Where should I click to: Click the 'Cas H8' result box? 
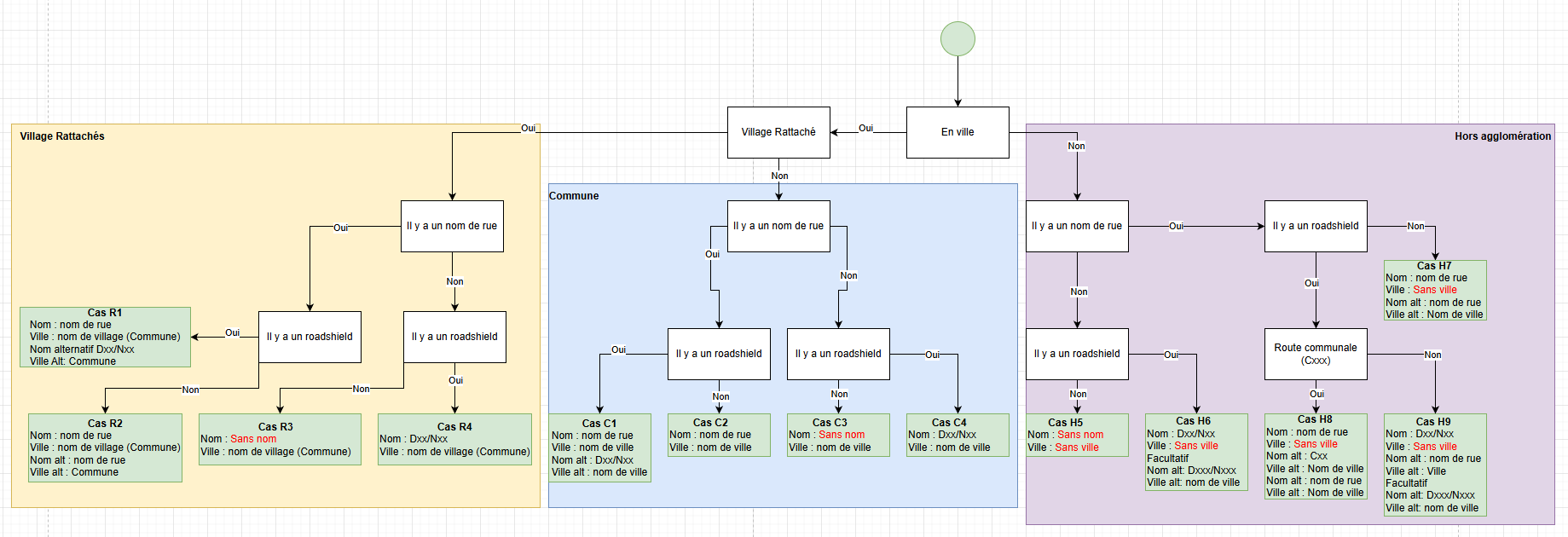pos(1316,457)
